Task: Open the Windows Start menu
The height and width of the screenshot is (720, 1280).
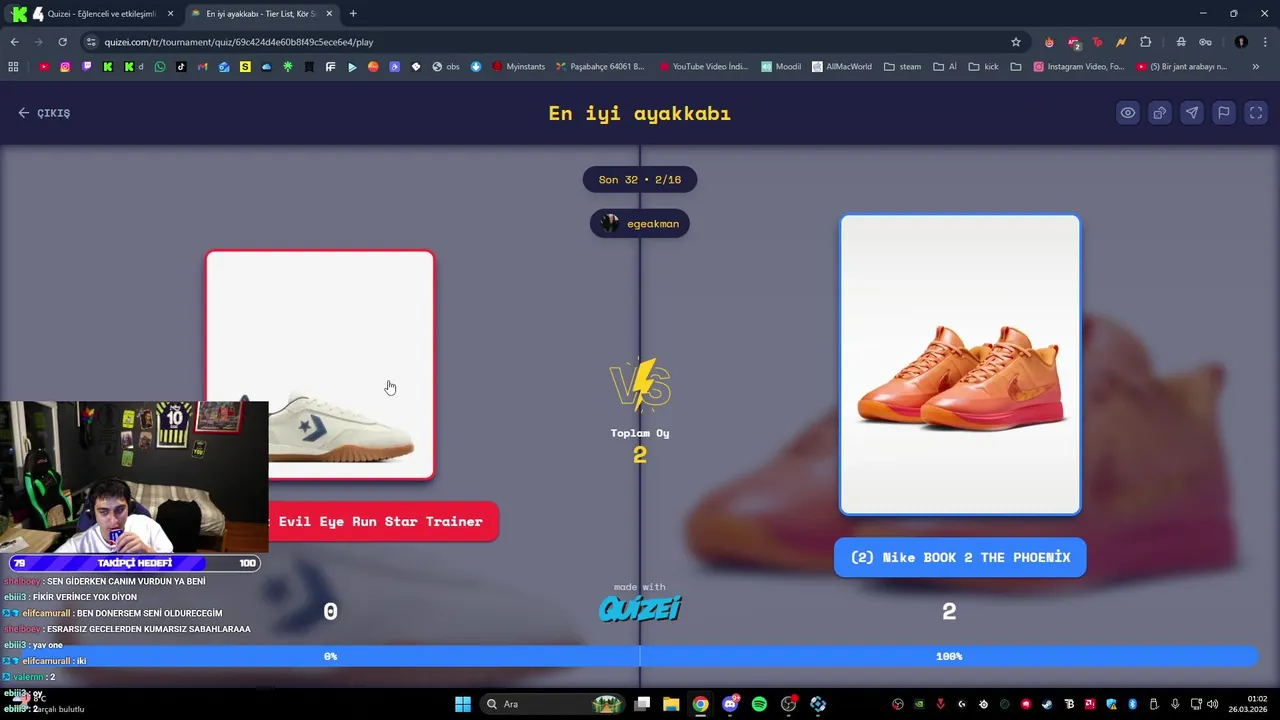Action: coord(463,704)
